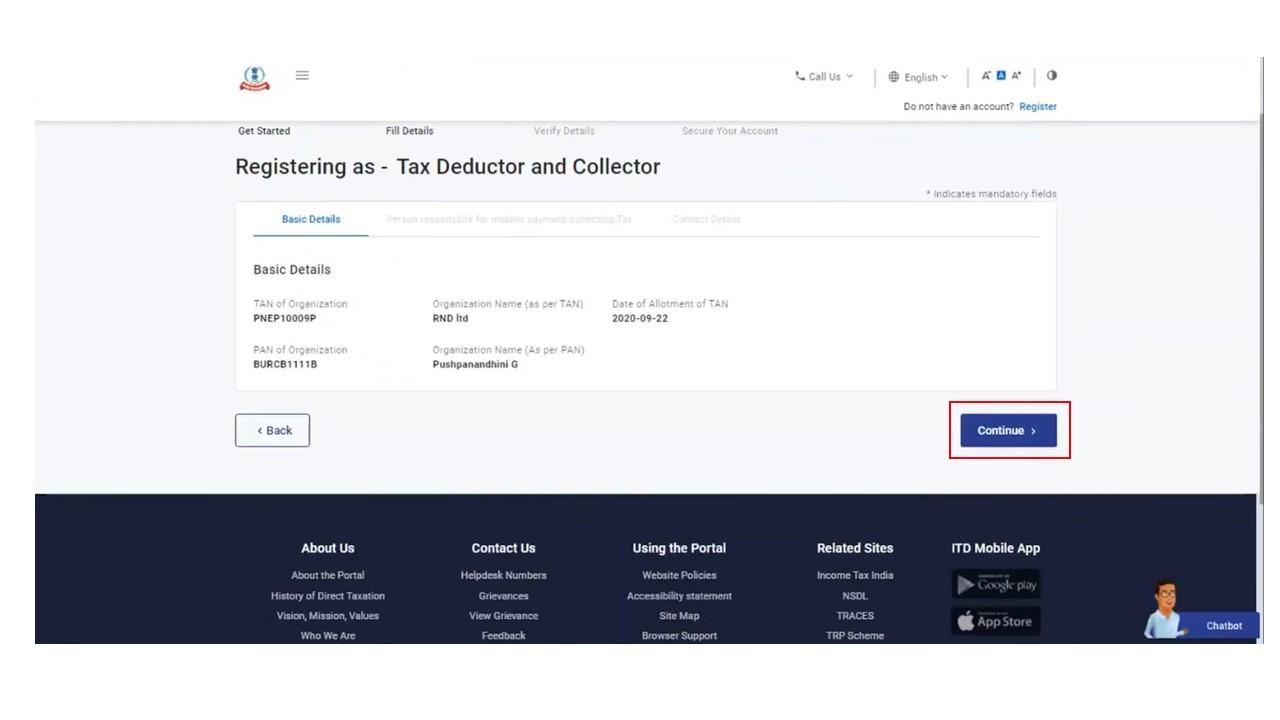Increase font size with A+ icon
The width and height of the screenshot is (1280, 720).
pos(1016,74)
